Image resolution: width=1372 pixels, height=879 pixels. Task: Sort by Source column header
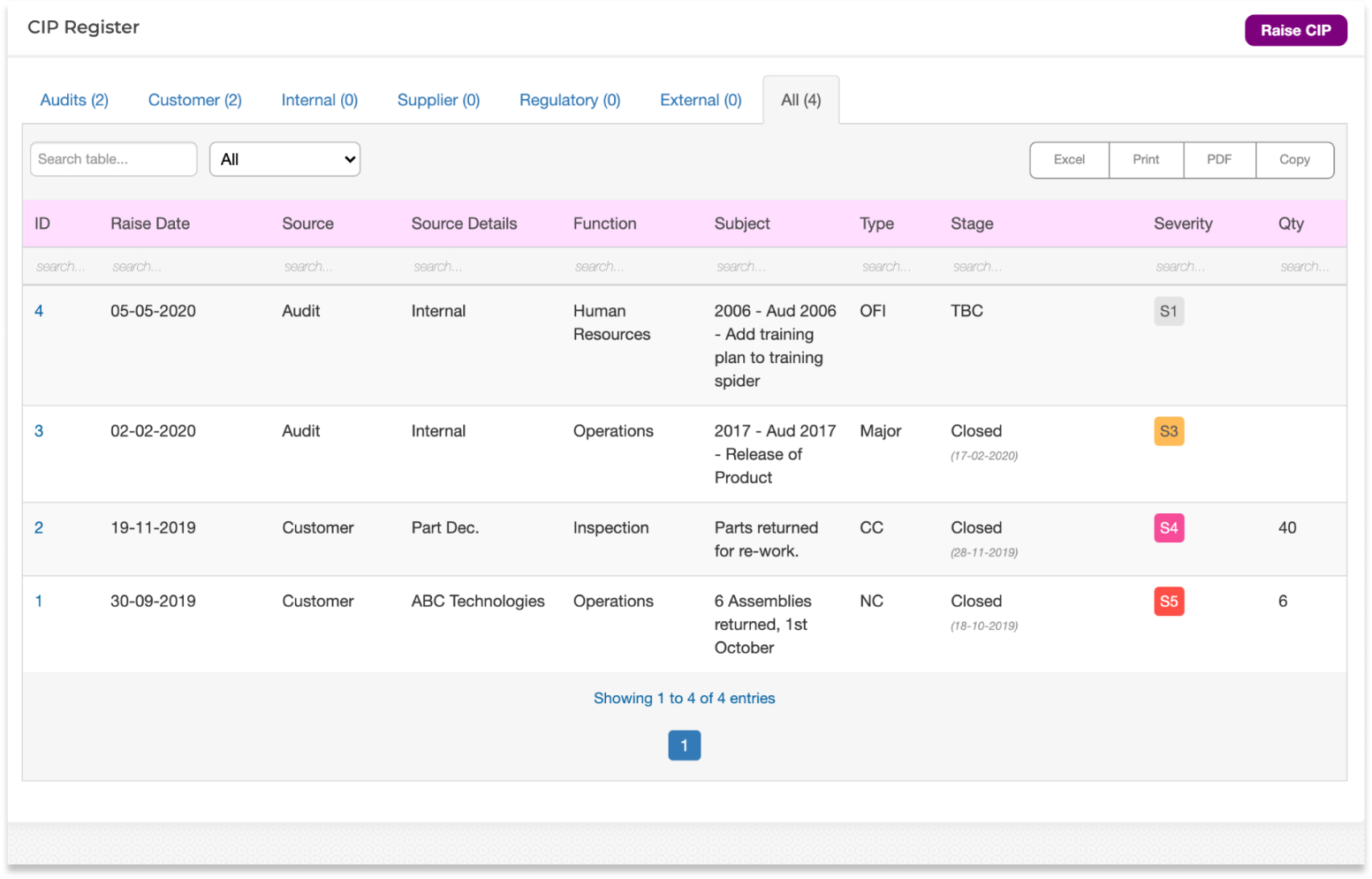pos(307,224)
